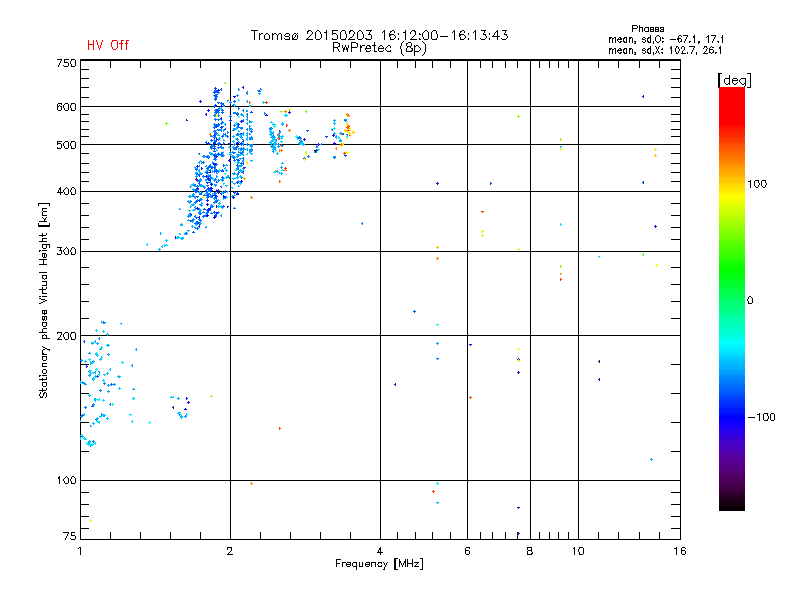This screenshot has height=600, width=800.
Task: Click the colorbar tick label '100'
Action: 757,184
